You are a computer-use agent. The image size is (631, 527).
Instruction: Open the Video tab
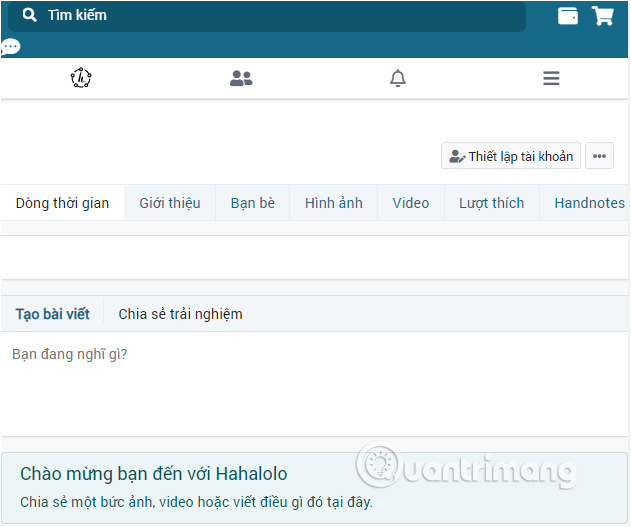411,203
